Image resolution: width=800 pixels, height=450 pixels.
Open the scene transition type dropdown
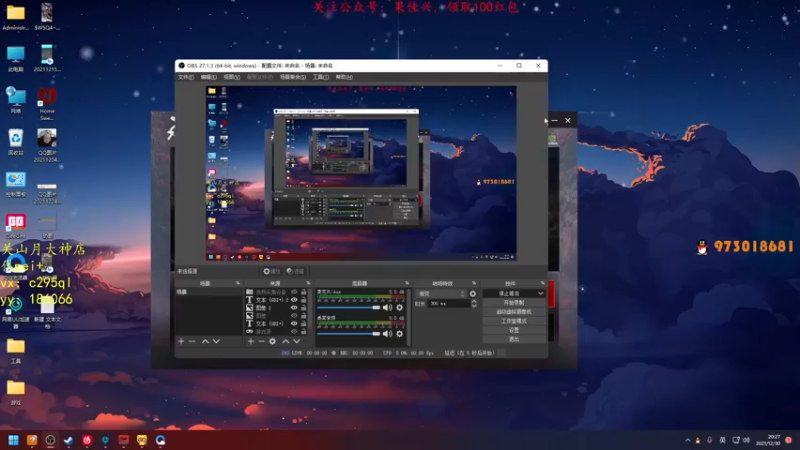click(x=441, y=294)
